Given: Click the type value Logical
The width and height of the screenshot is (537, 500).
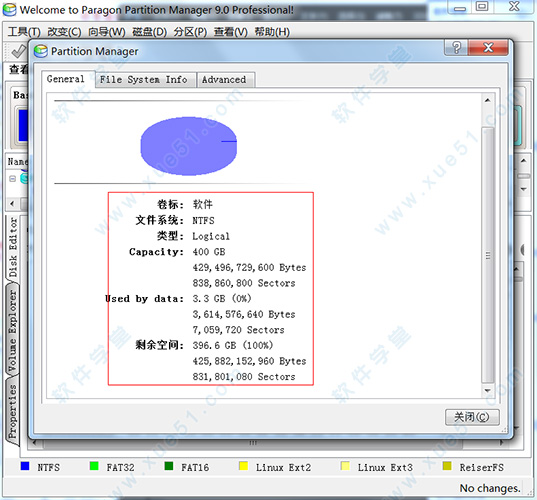Looking at the screenshot, I should pyautogui.click(x=211, y=236).
